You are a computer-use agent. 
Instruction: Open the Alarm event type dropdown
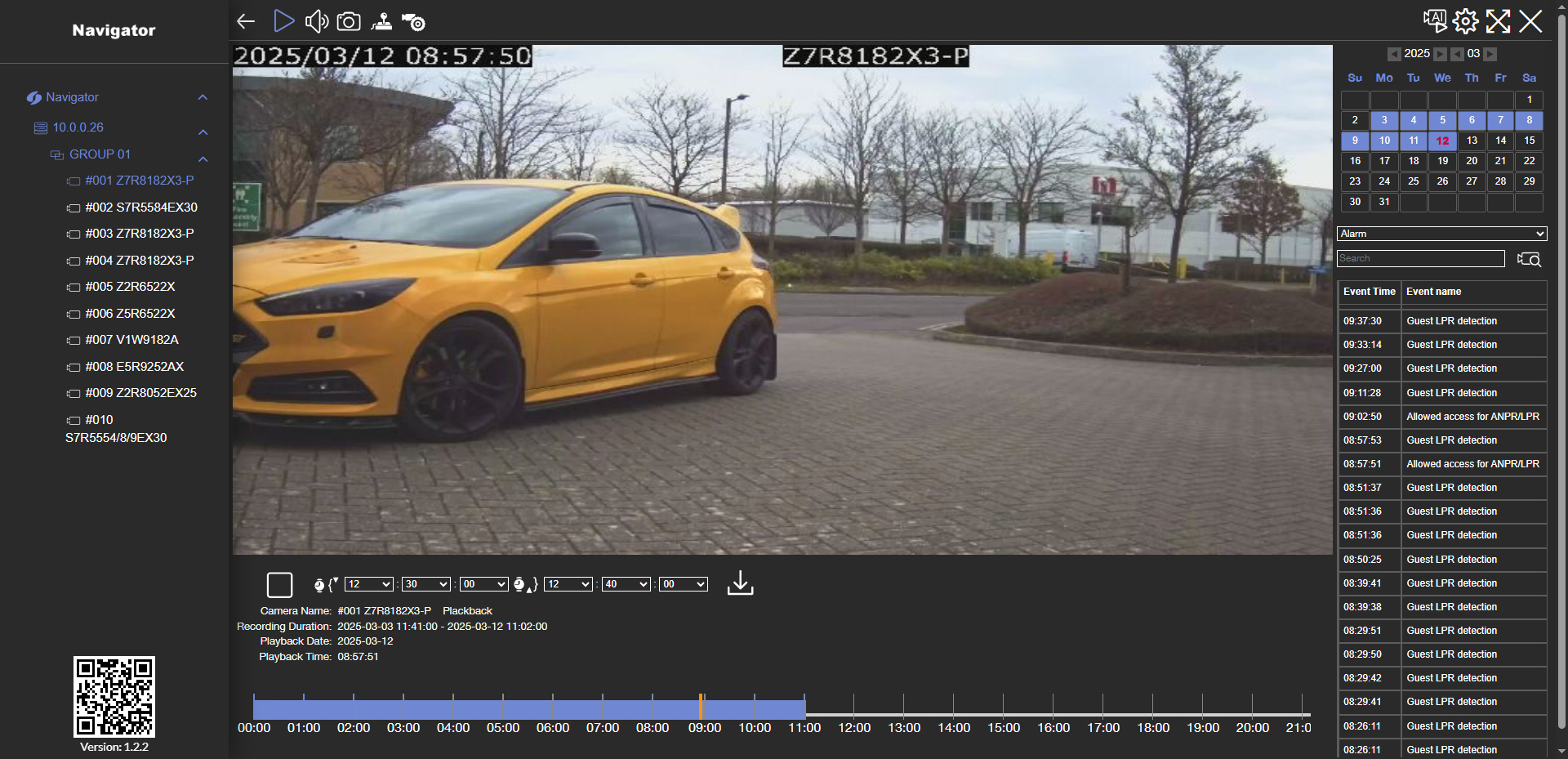click(x=1441, y=234)
